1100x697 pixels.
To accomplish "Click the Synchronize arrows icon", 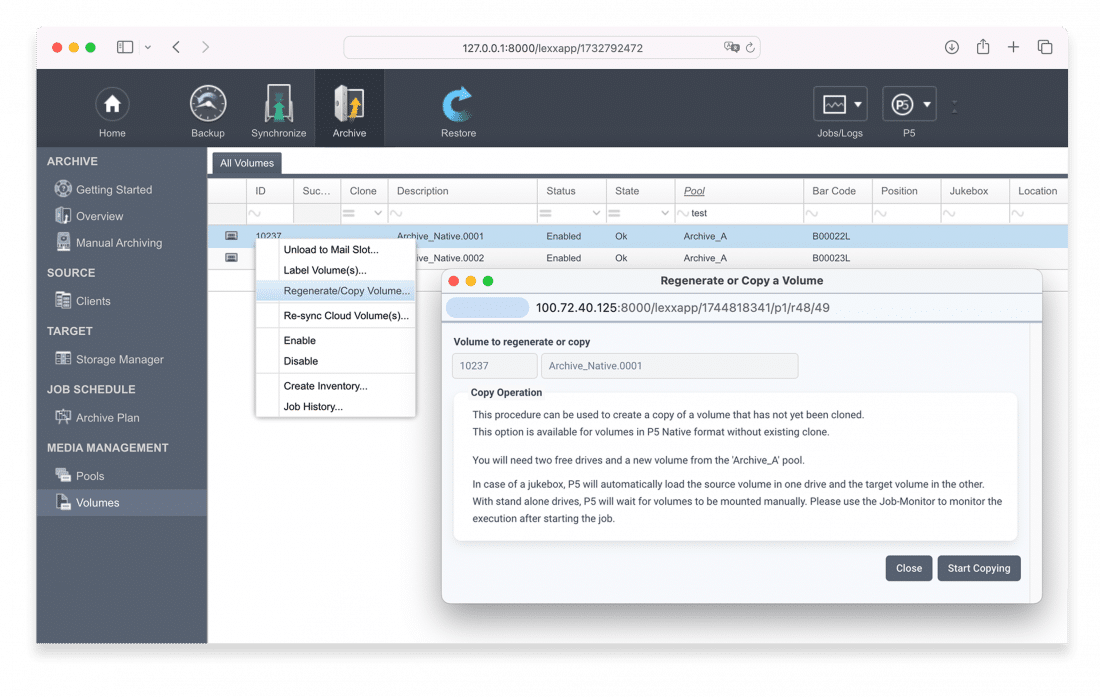I will pyautogui.click(x=278, y=103).
